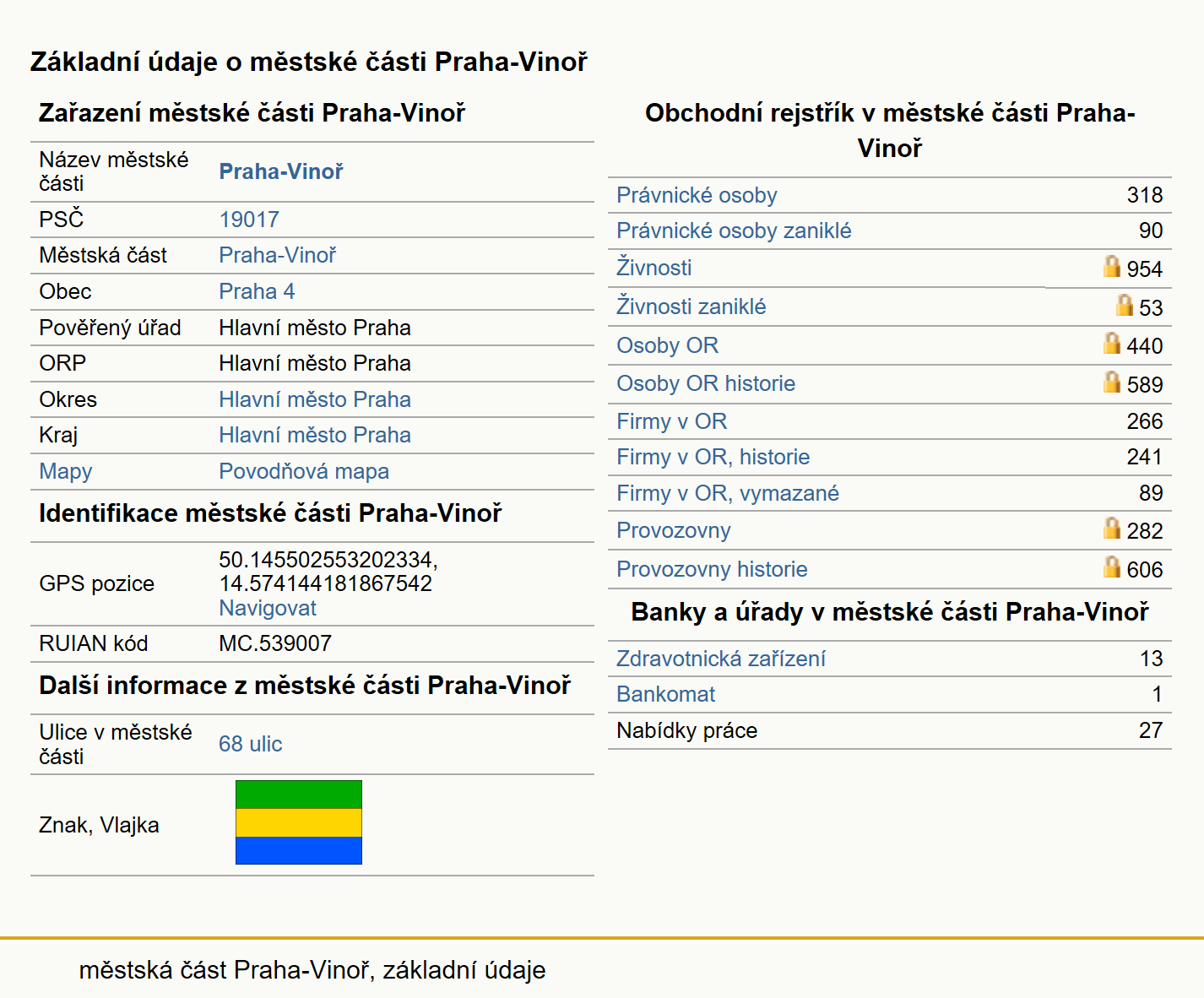Open Firmy v OR, historie link
Viewport: 1204px width, 998px height.
[713, 457]
